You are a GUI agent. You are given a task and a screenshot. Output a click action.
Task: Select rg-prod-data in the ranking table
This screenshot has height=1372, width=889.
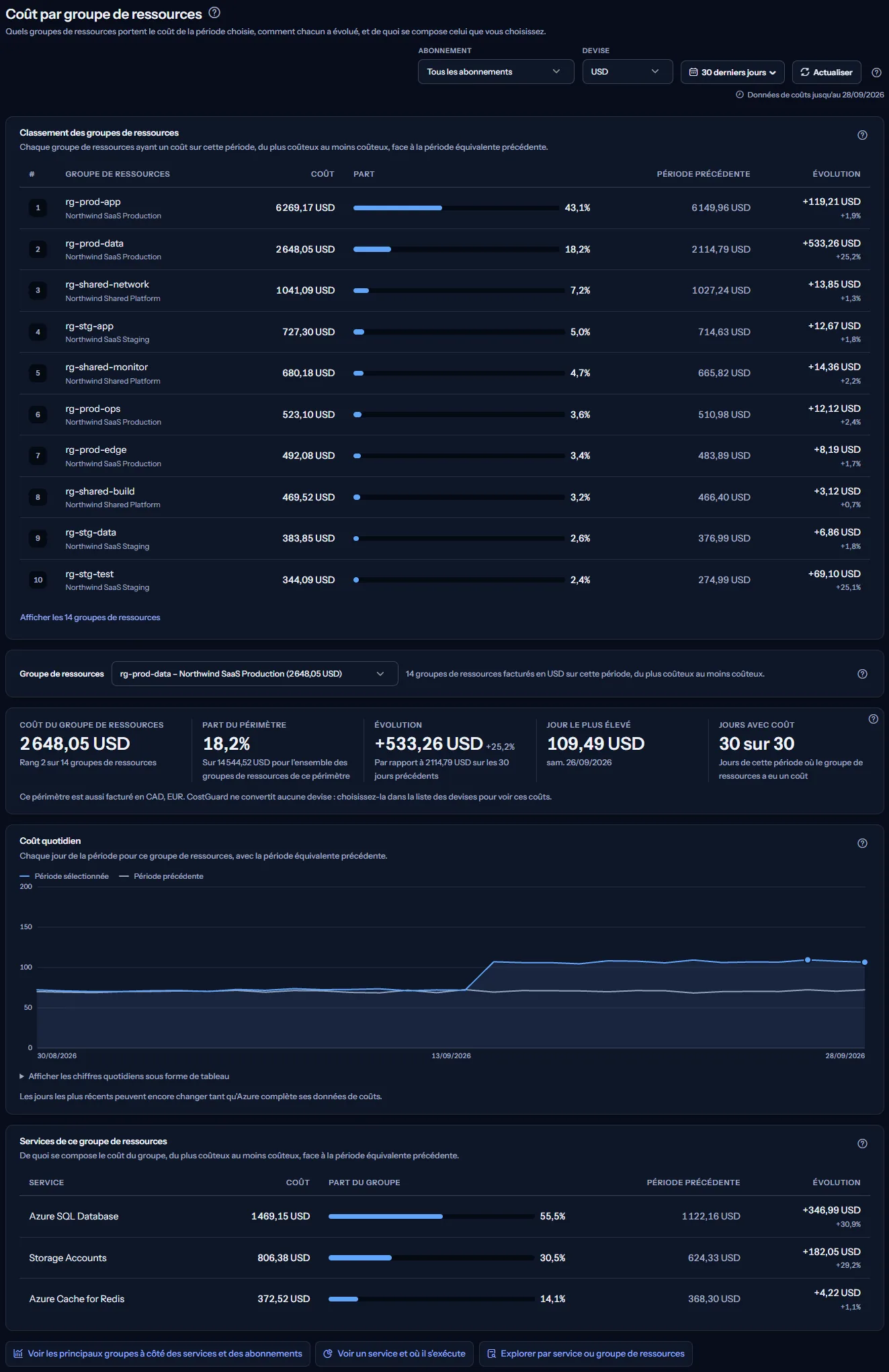(94, 243)
